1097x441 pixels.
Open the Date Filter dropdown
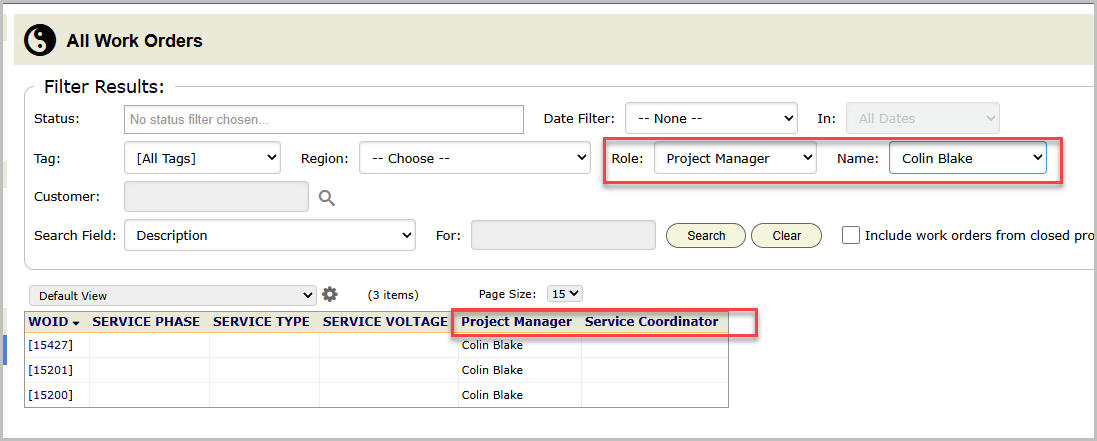coord(711,118)
